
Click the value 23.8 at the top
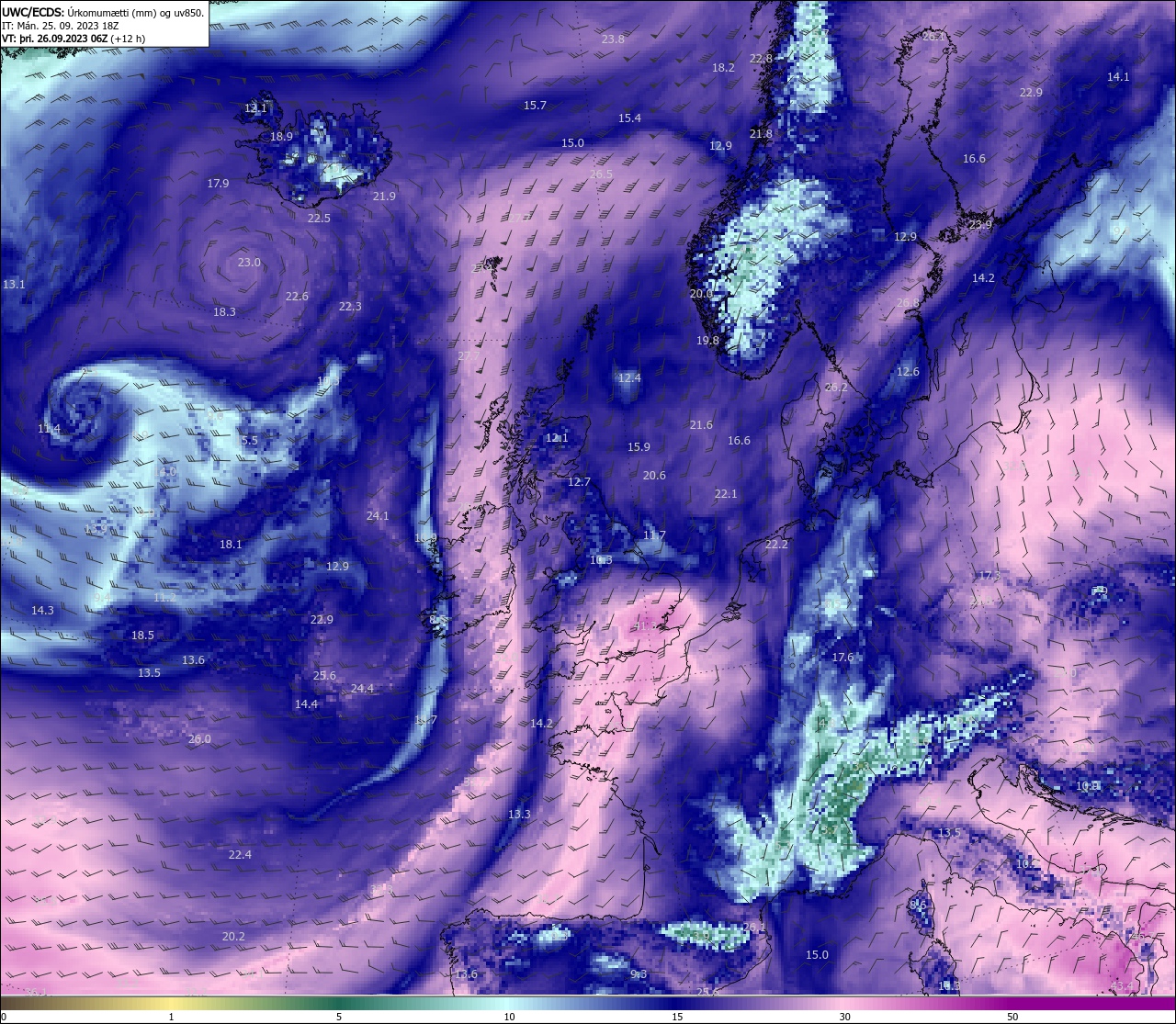[x=613, y=39]
